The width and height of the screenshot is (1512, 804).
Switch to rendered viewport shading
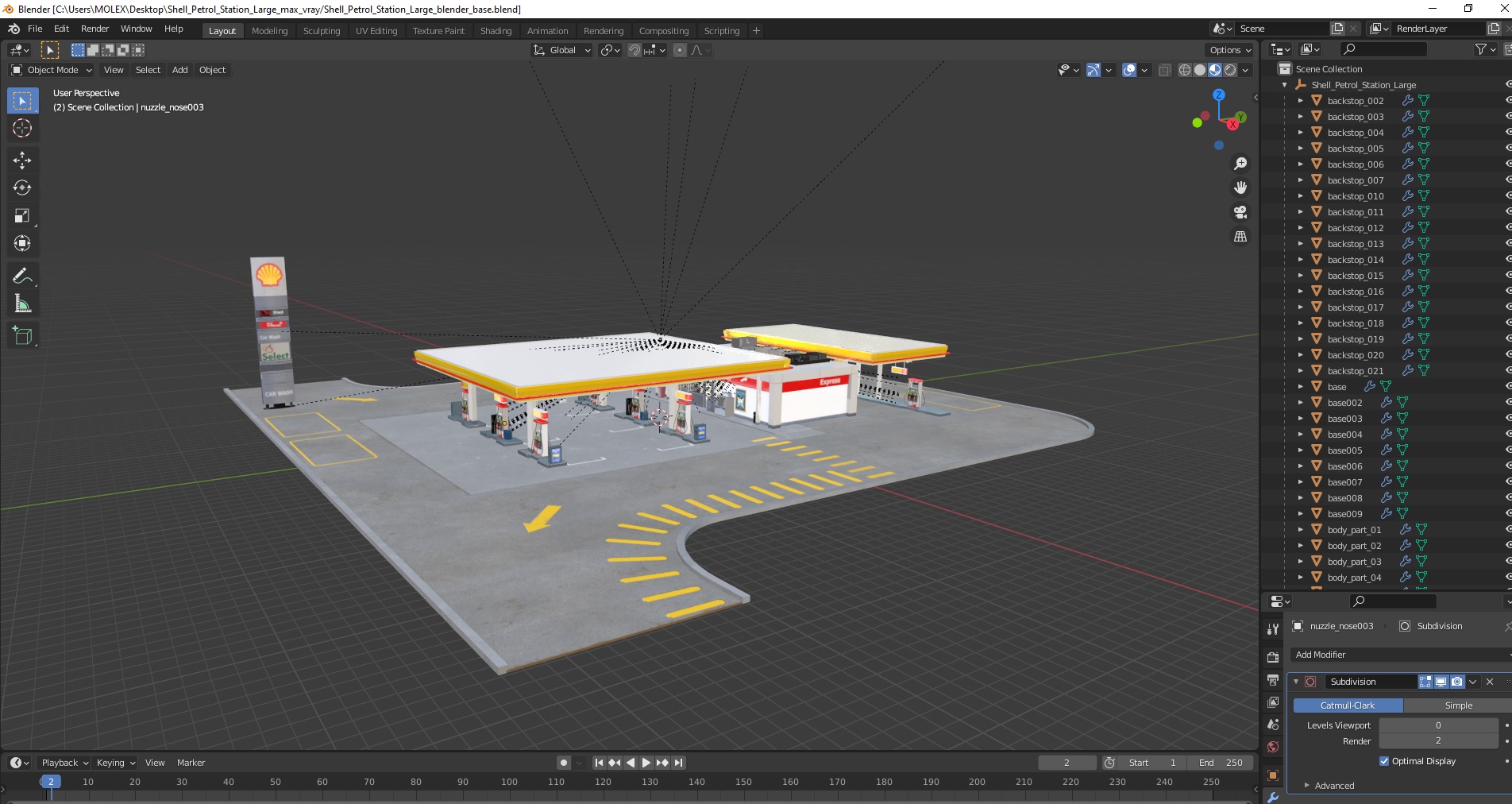click(1230, 70)
